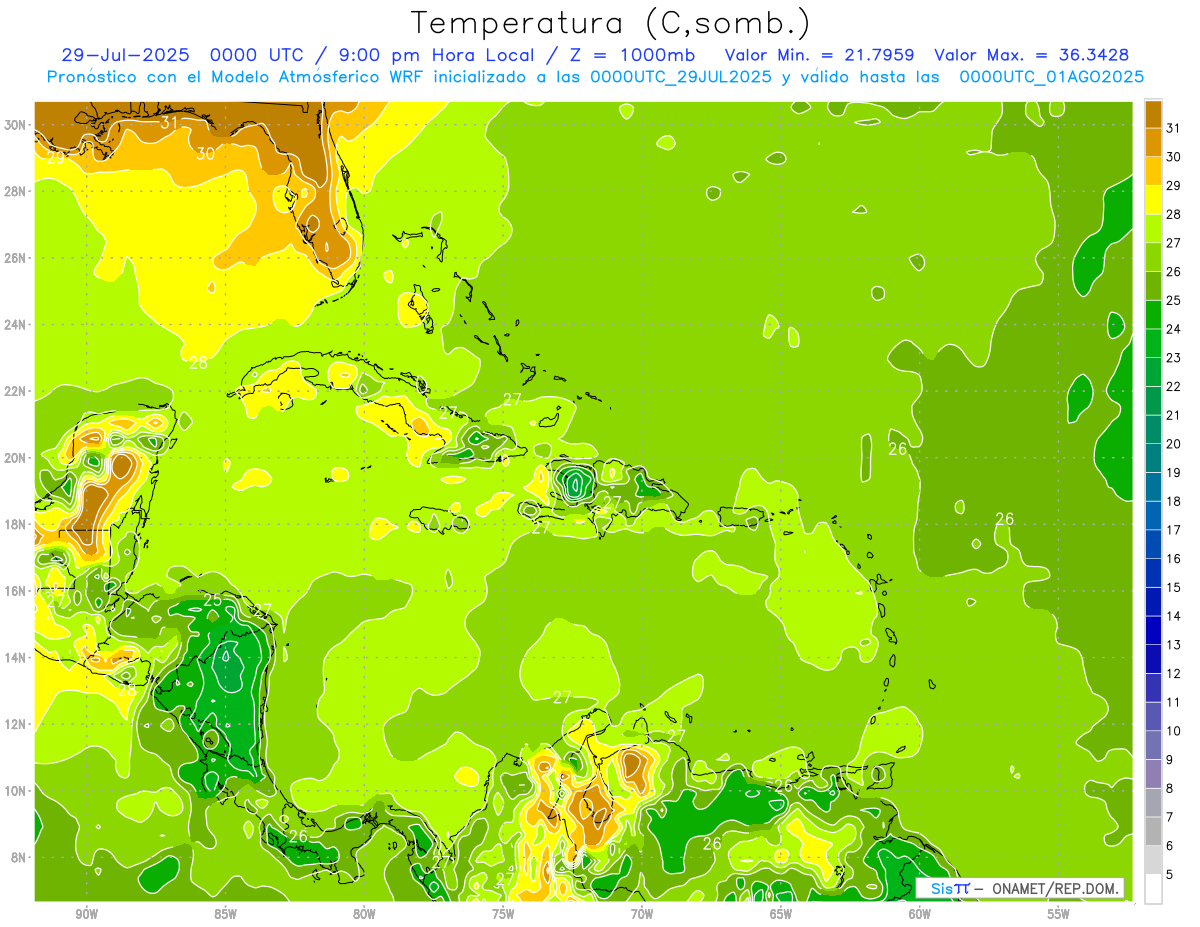Click latitude axis label '26N'
This screenshot has height=927, width=1200.
pos(17,258)
